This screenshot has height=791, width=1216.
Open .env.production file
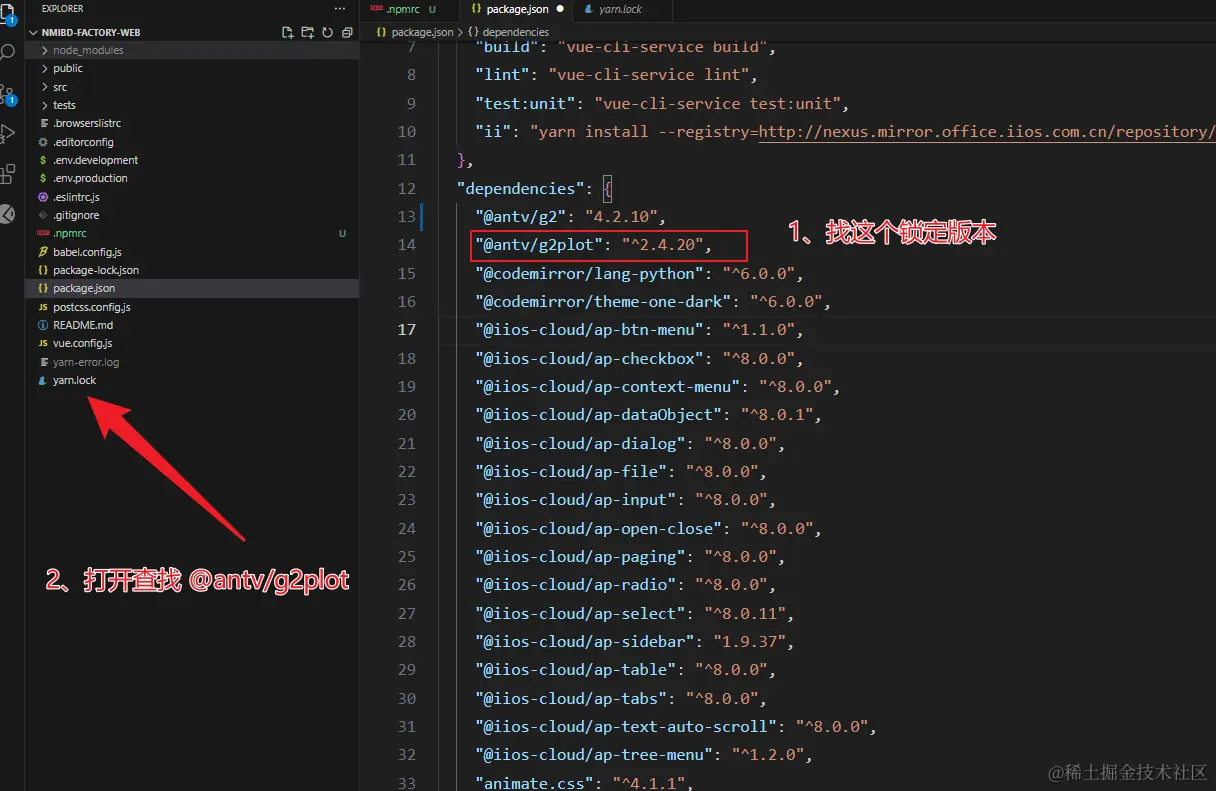[x=192, y=178]
